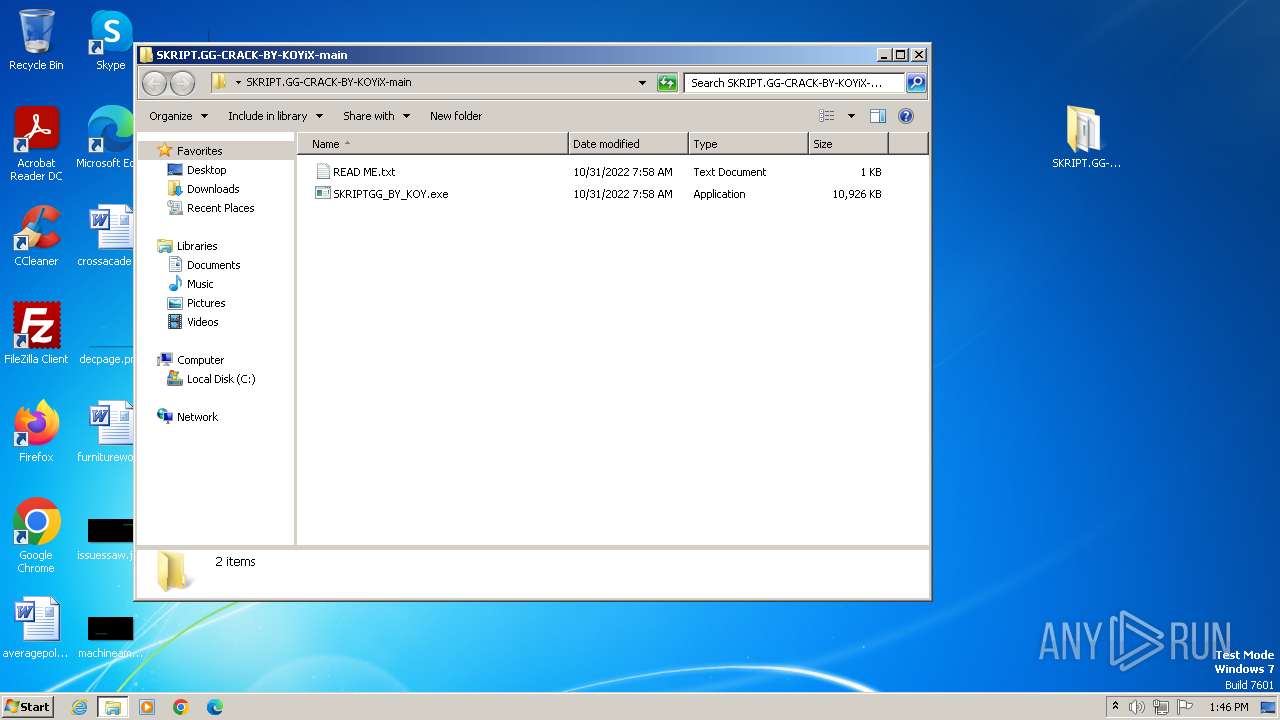Click the volume speaker tray icon
1280x720 pixels.
(1137, 707)
